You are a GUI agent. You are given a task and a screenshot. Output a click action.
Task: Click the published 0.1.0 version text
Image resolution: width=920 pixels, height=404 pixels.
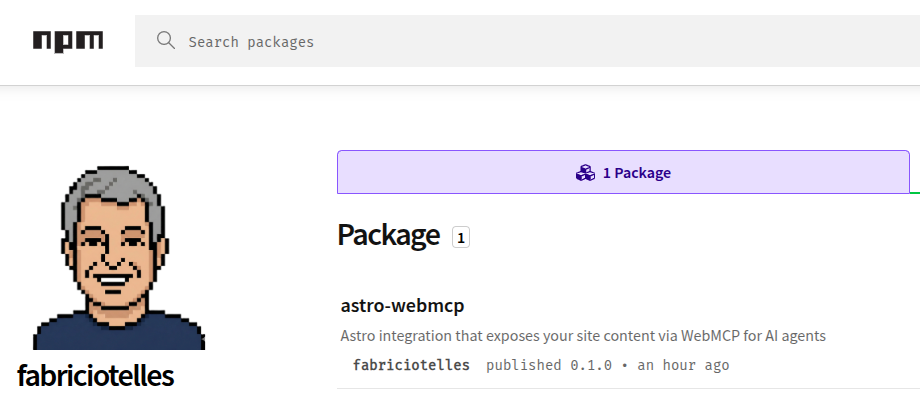[x=549, y=365]
